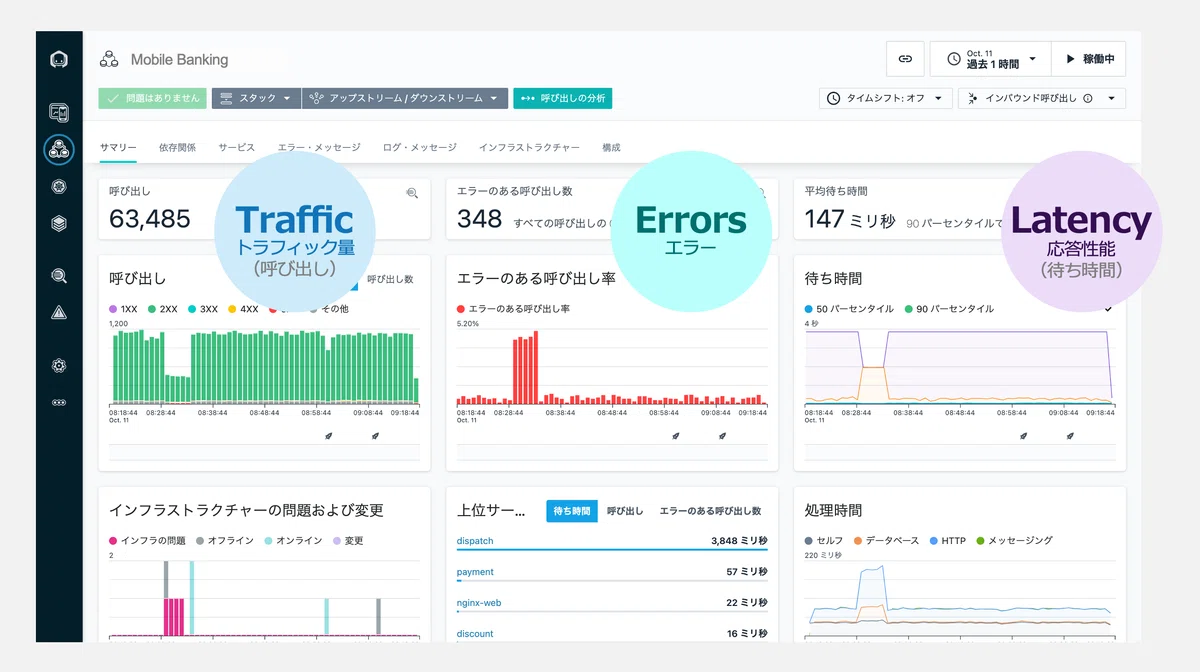
Task: Click the purple 1XX legend color dot
Action: [113, 309]
